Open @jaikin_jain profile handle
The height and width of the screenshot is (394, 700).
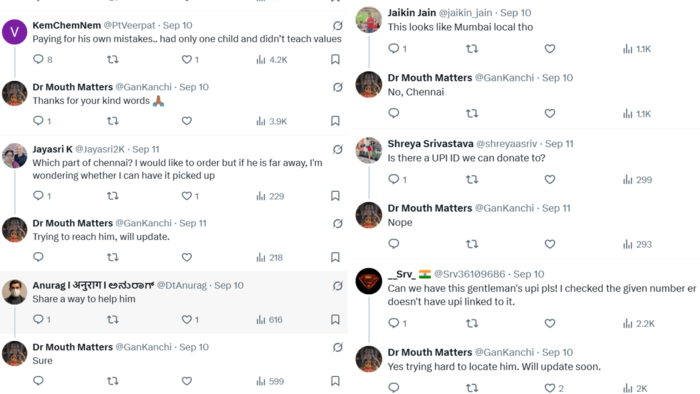[466, 13]
